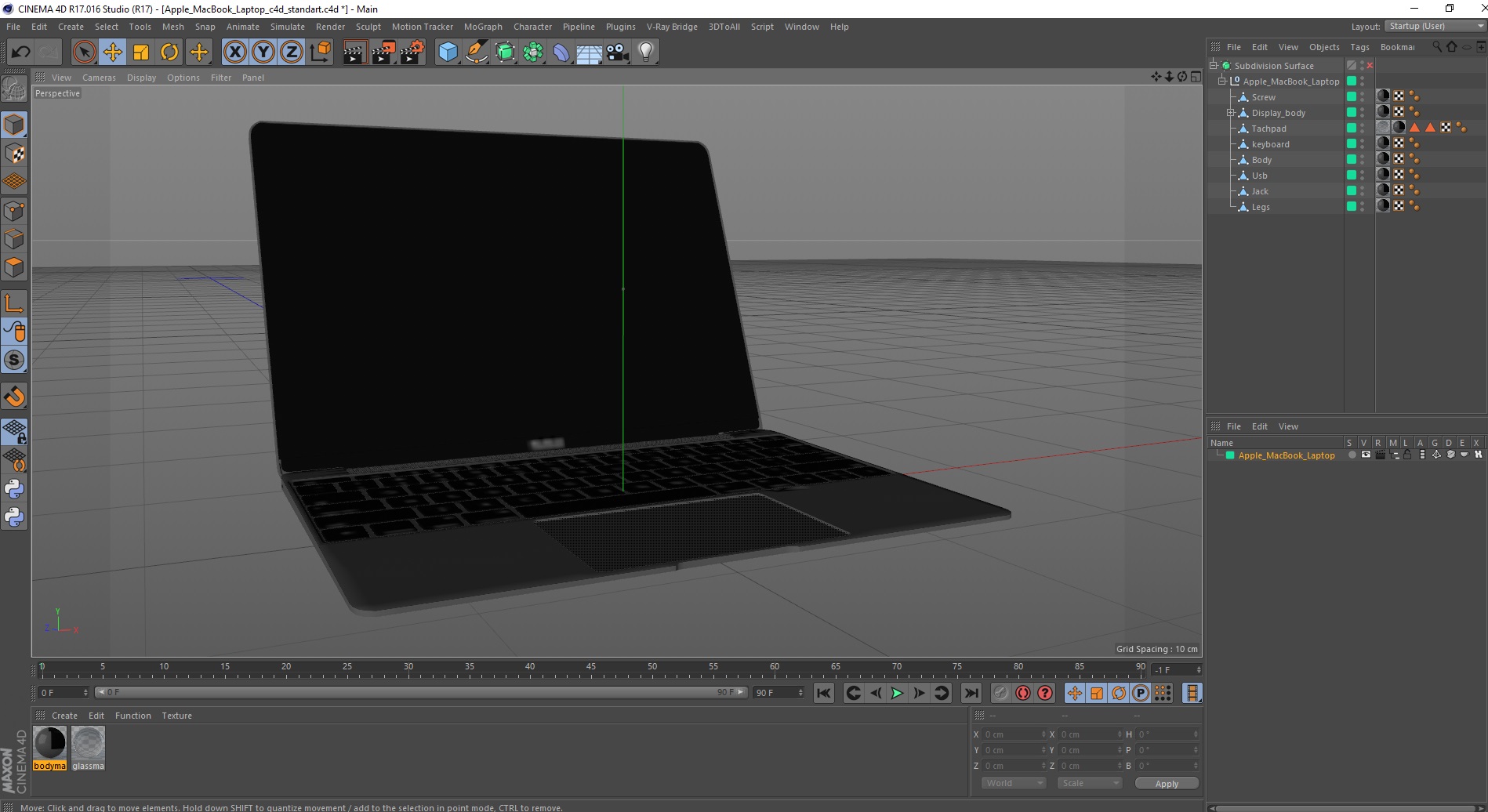Click Make Editable icon in left toolbar

point(14,89)
